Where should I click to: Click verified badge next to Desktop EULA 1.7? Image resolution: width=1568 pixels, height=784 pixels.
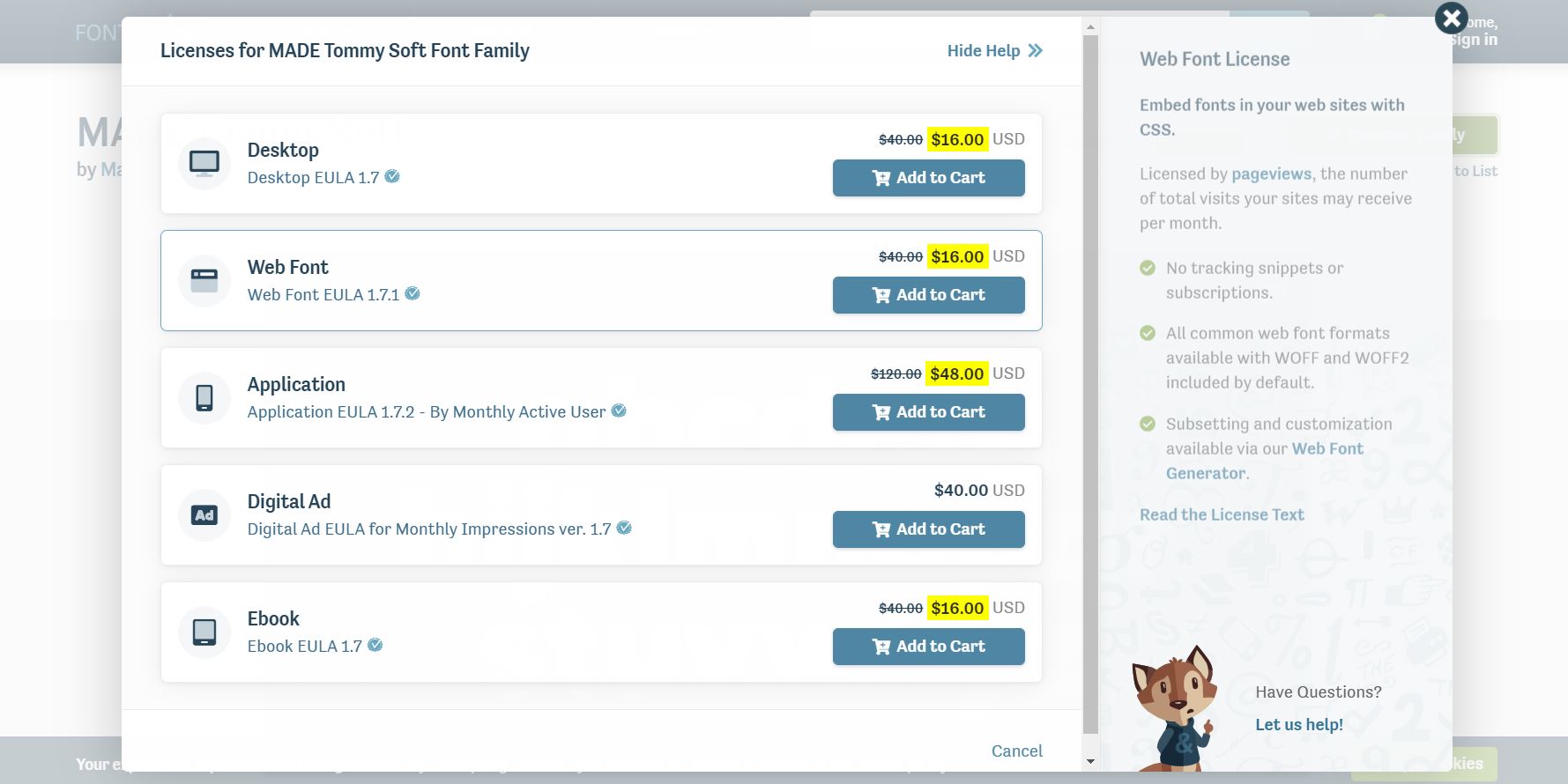[392, 176]
